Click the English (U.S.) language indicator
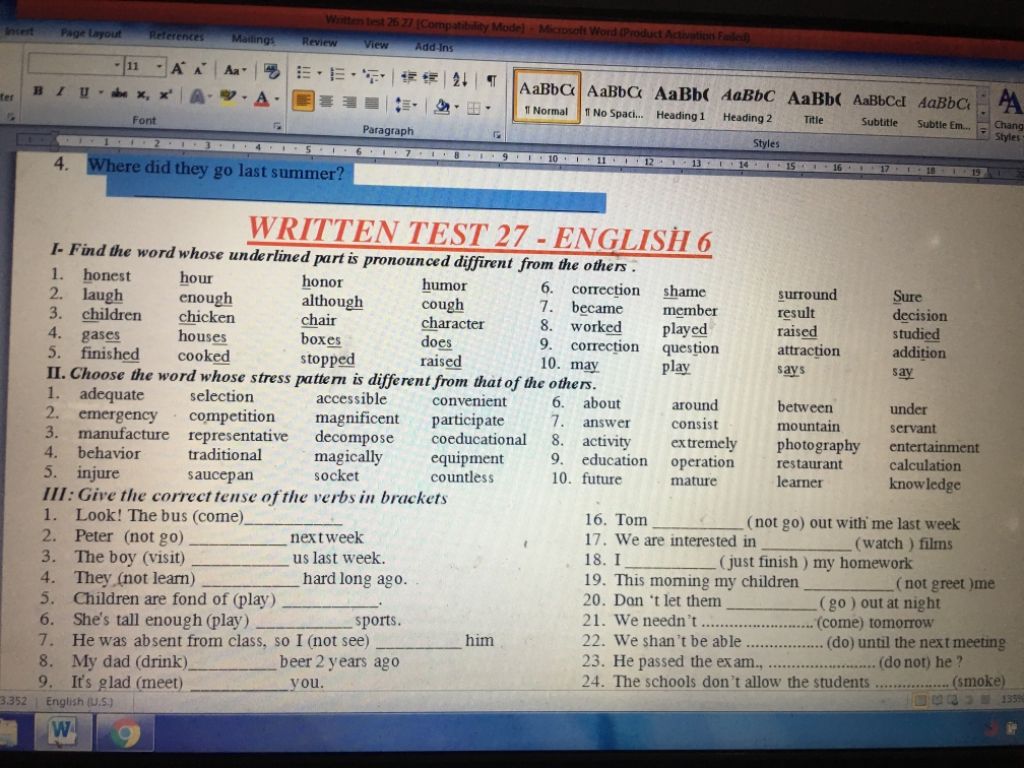Image resolution: width=1024 pixels, height=768 pixels. [x=79, y=701]
